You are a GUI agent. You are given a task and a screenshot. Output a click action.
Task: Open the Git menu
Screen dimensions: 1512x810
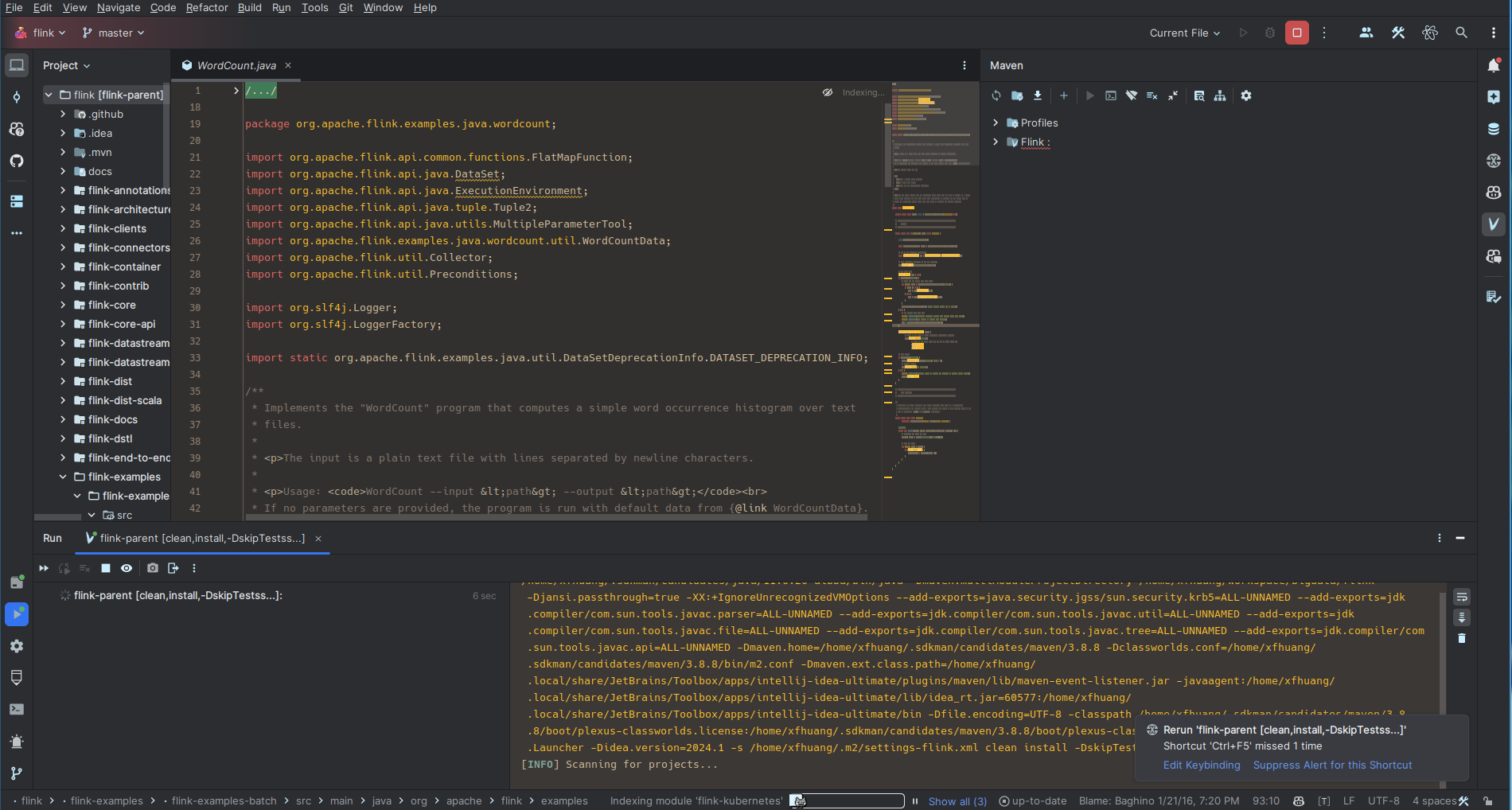pyautogui.click(x=346, y=7)
